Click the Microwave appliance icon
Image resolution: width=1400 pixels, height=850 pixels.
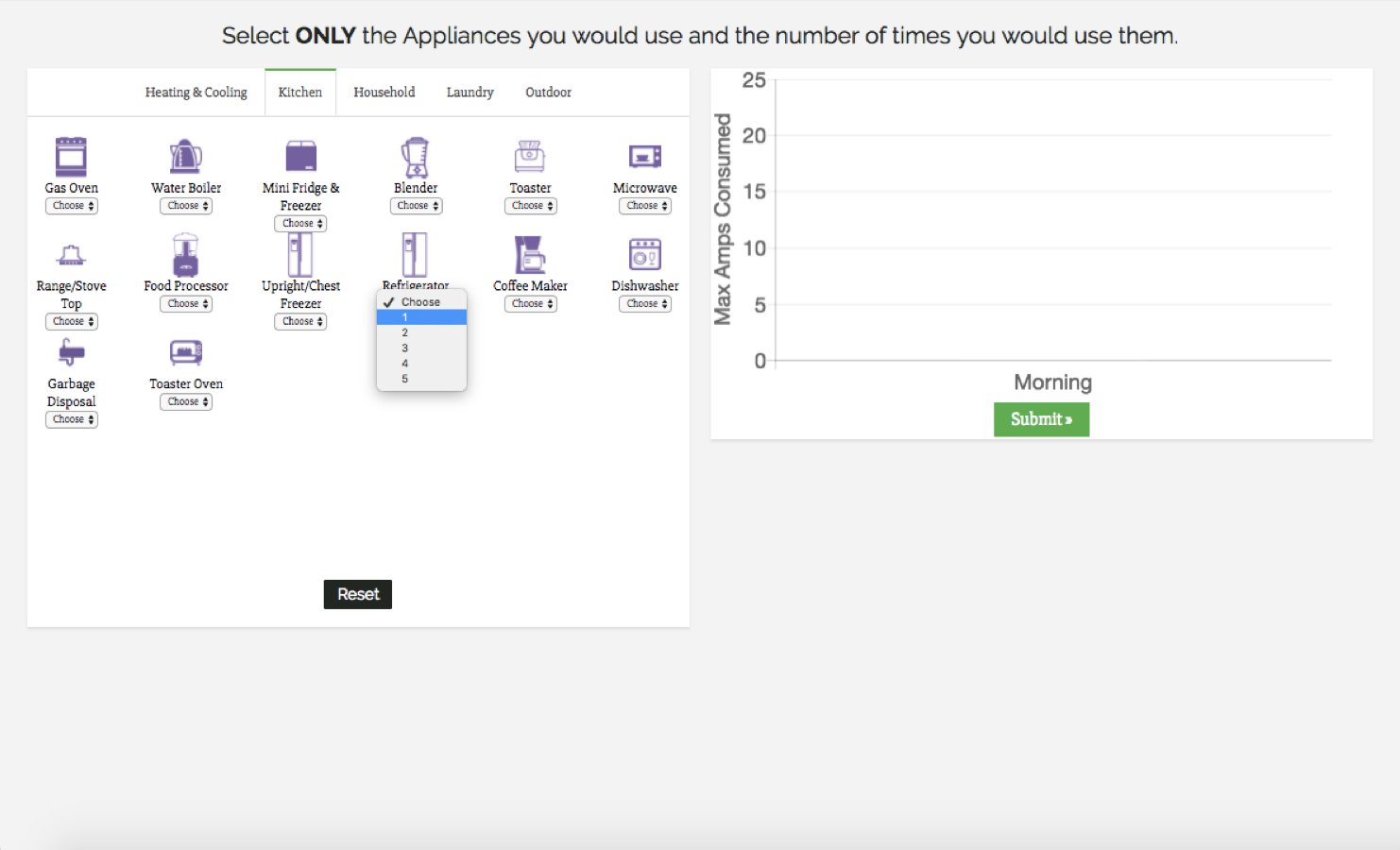tap(645, 156)
